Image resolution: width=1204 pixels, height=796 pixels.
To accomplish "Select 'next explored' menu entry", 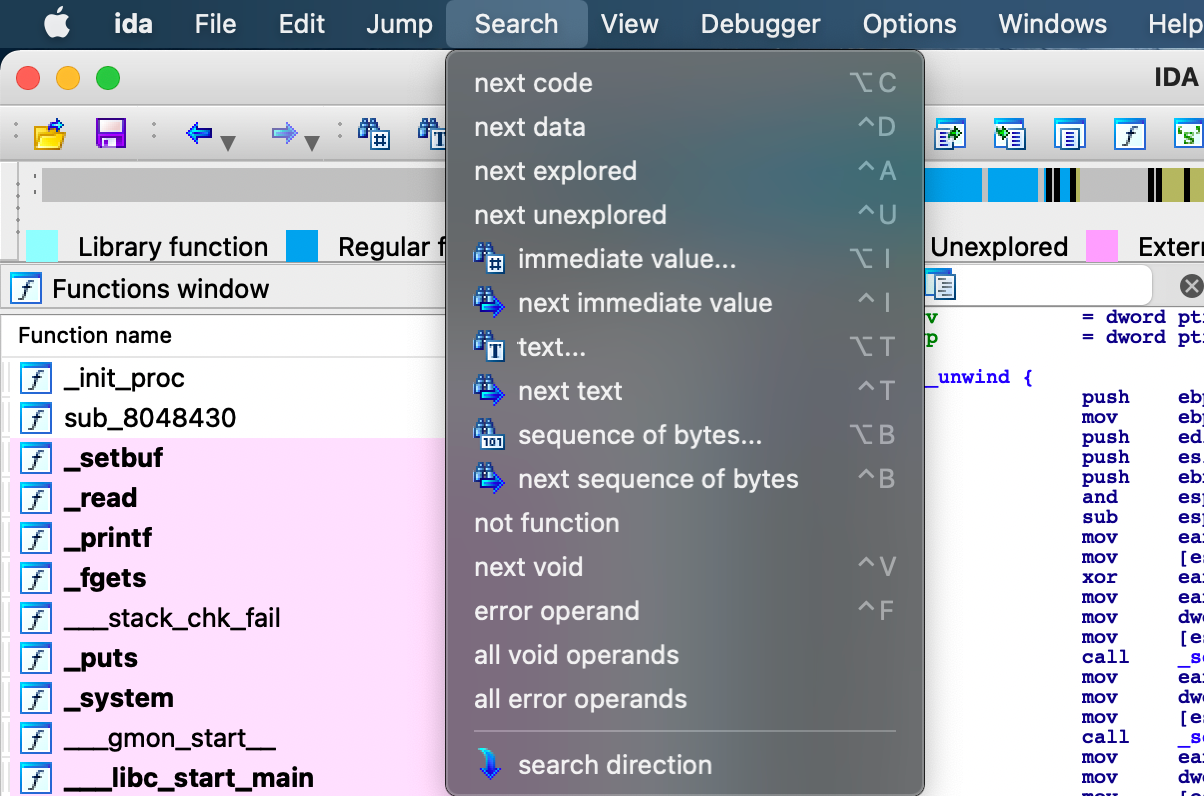I will (685, 171).
